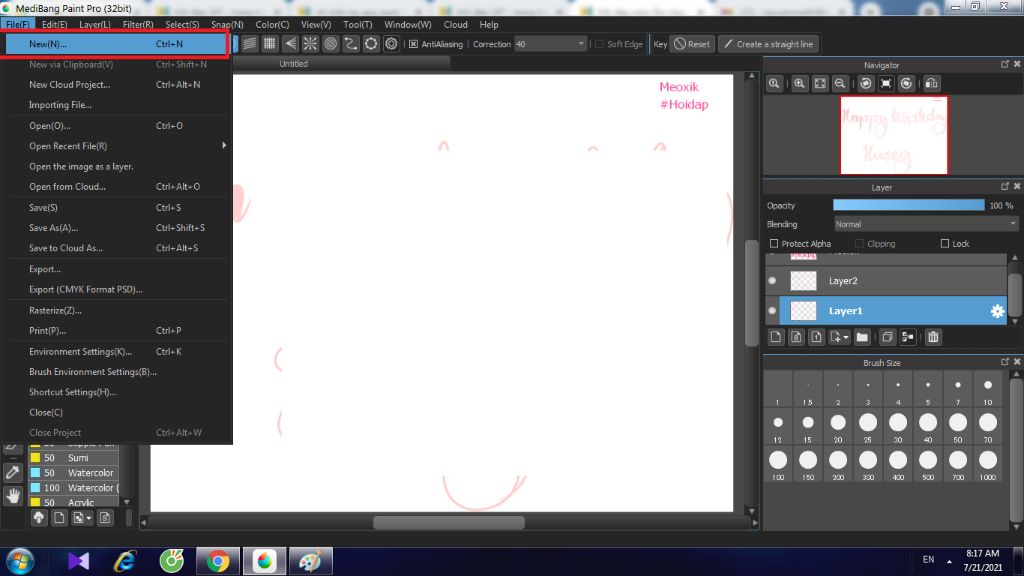Select the Watercolor 50 brush swatch
The image size is (1024, 576).
(35, 473)
